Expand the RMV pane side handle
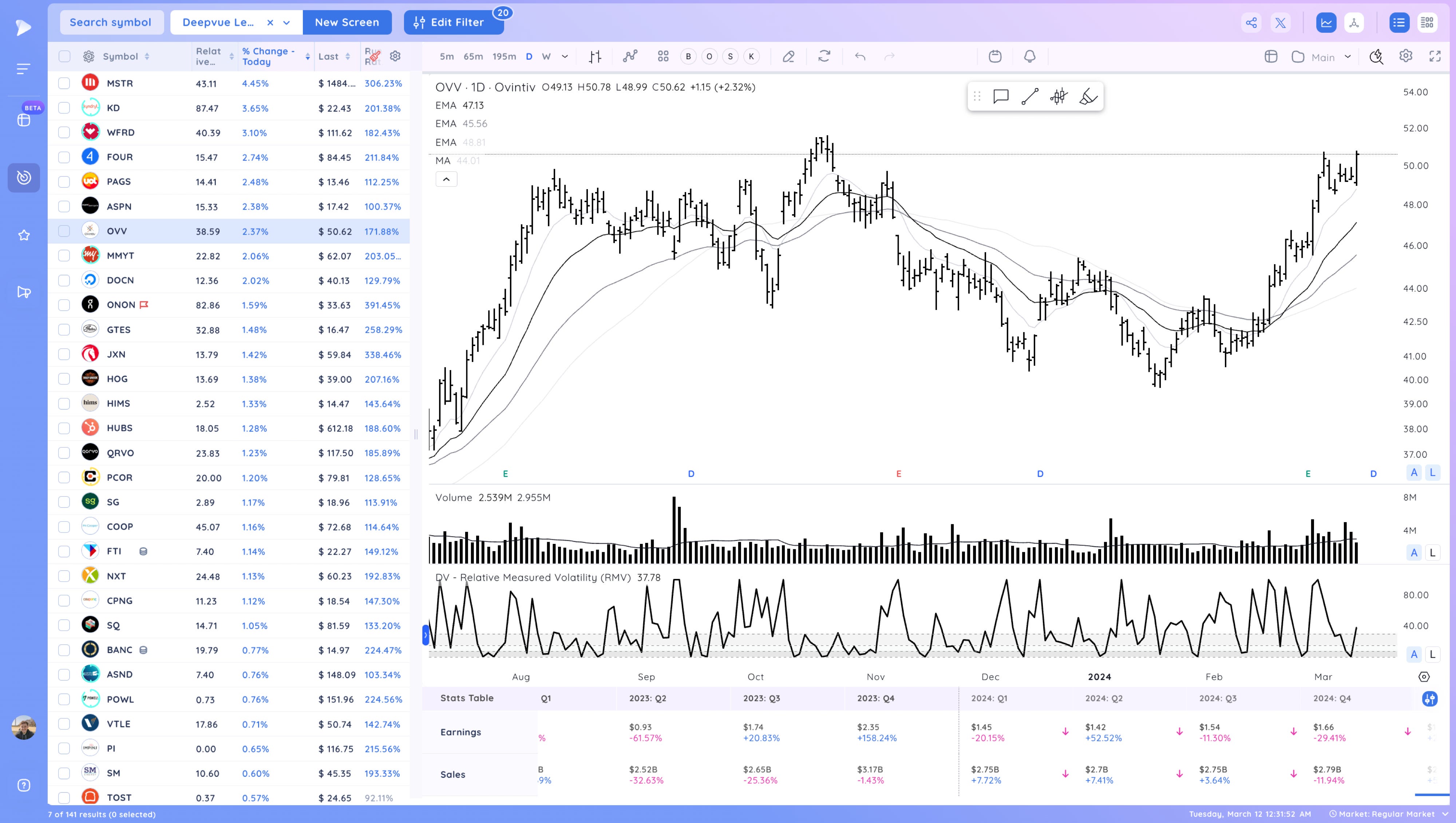Image resolution: width=1456 pixels, height=823 pixels. [426, 635]
